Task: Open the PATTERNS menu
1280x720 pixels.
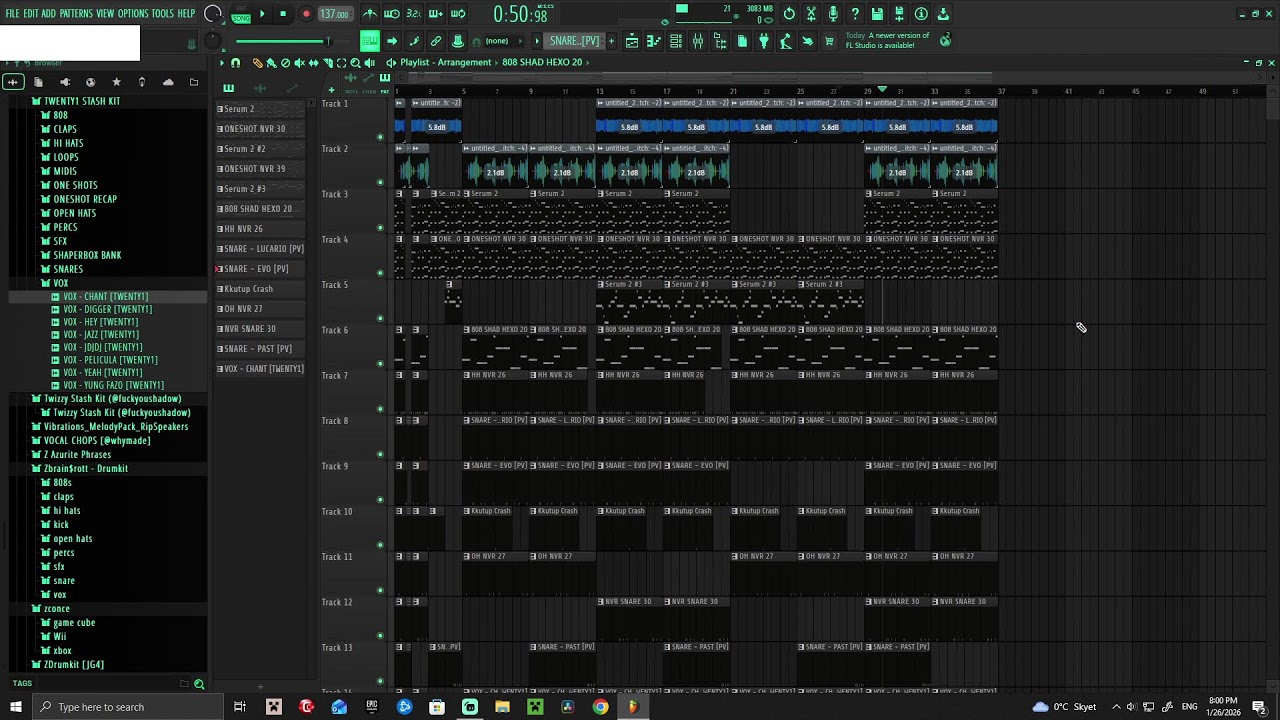Action: click(76, 14)
